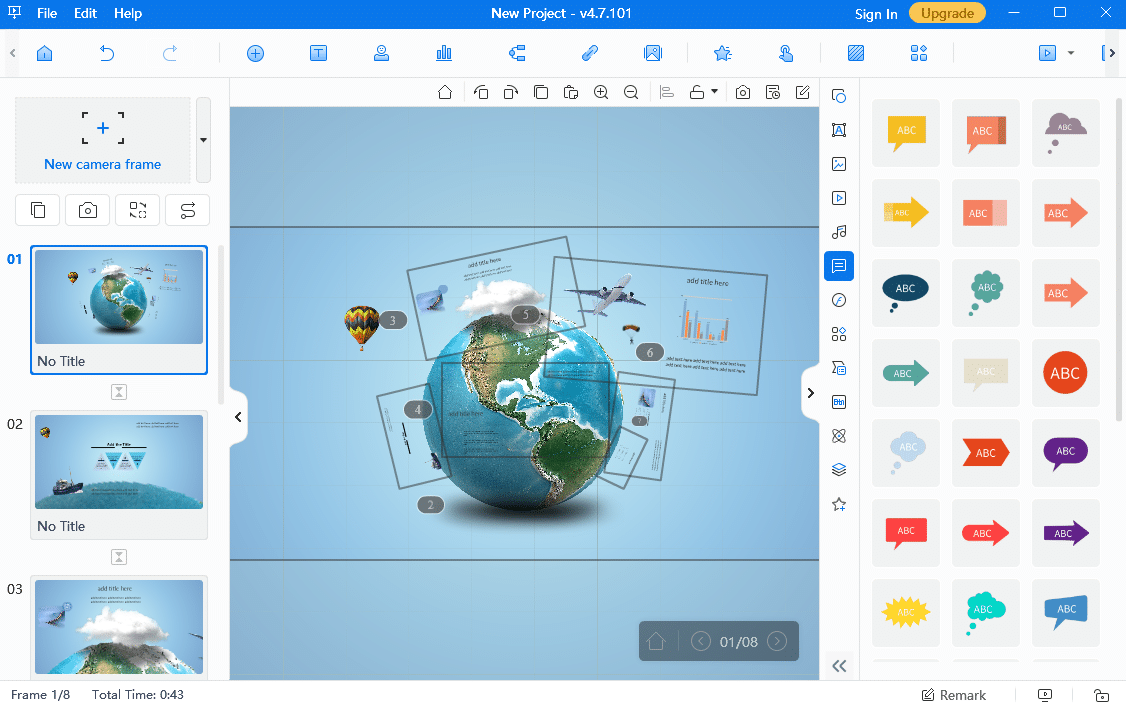The width and height of the screenshot is (1126, 704).
Task: Open the preview play dropdown arrow
Action: tap(1071, 54)
